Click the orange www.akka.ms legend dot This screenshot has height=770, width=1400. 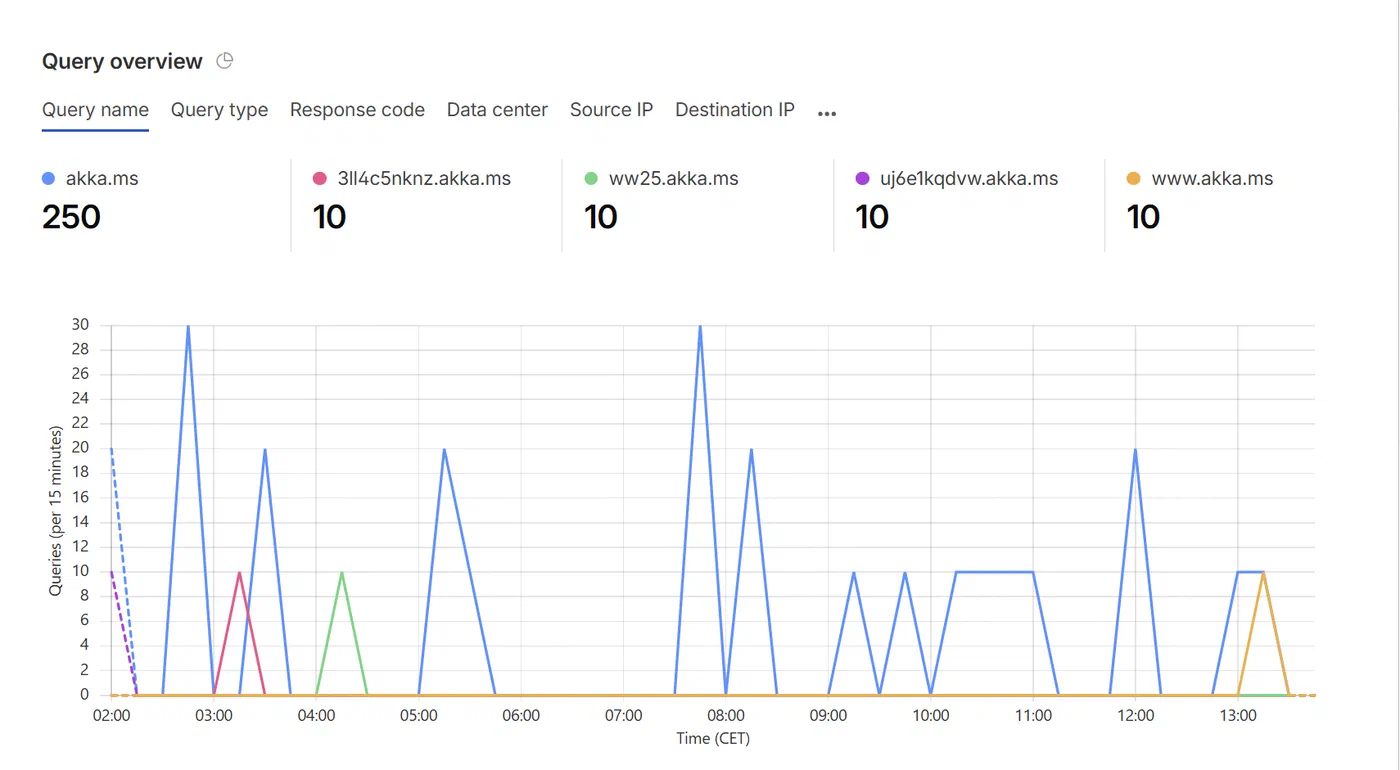tap(1133, 179)
